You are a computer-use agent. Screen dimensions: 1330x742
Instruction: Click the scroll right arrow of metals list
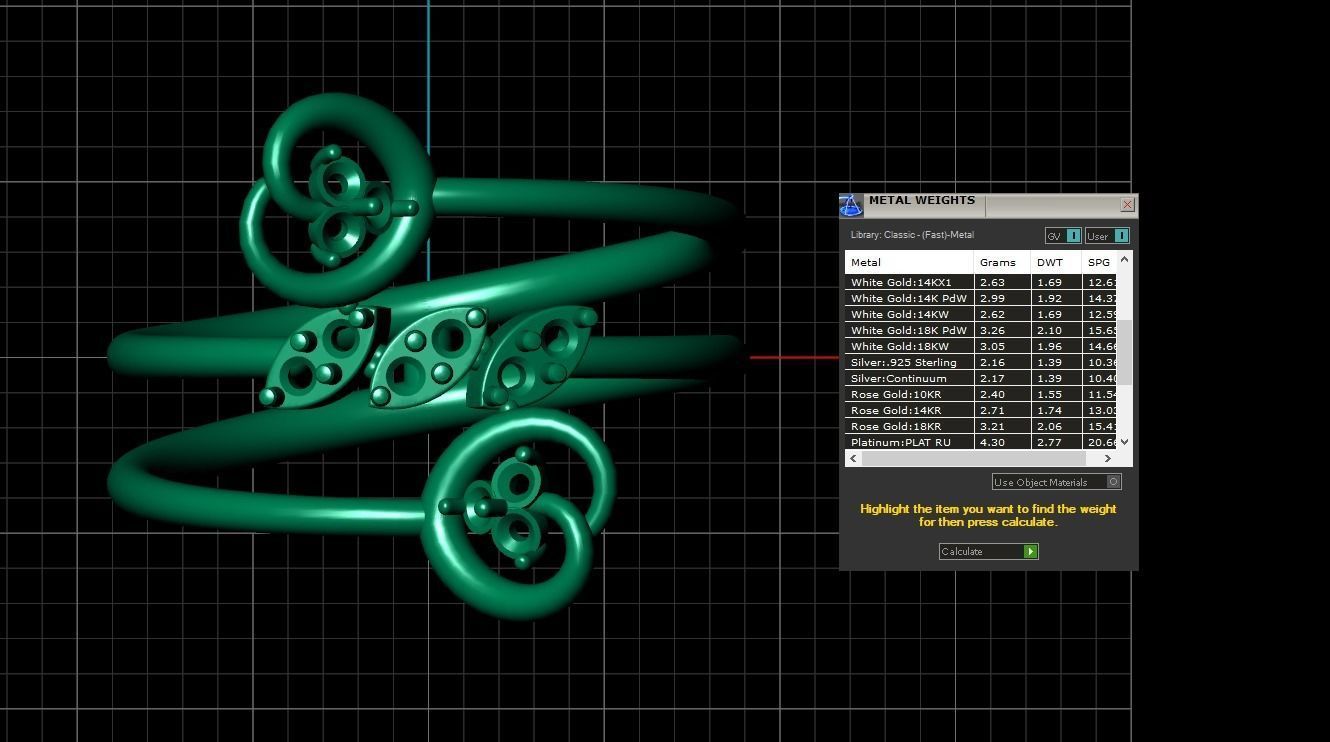(1107, 458)
